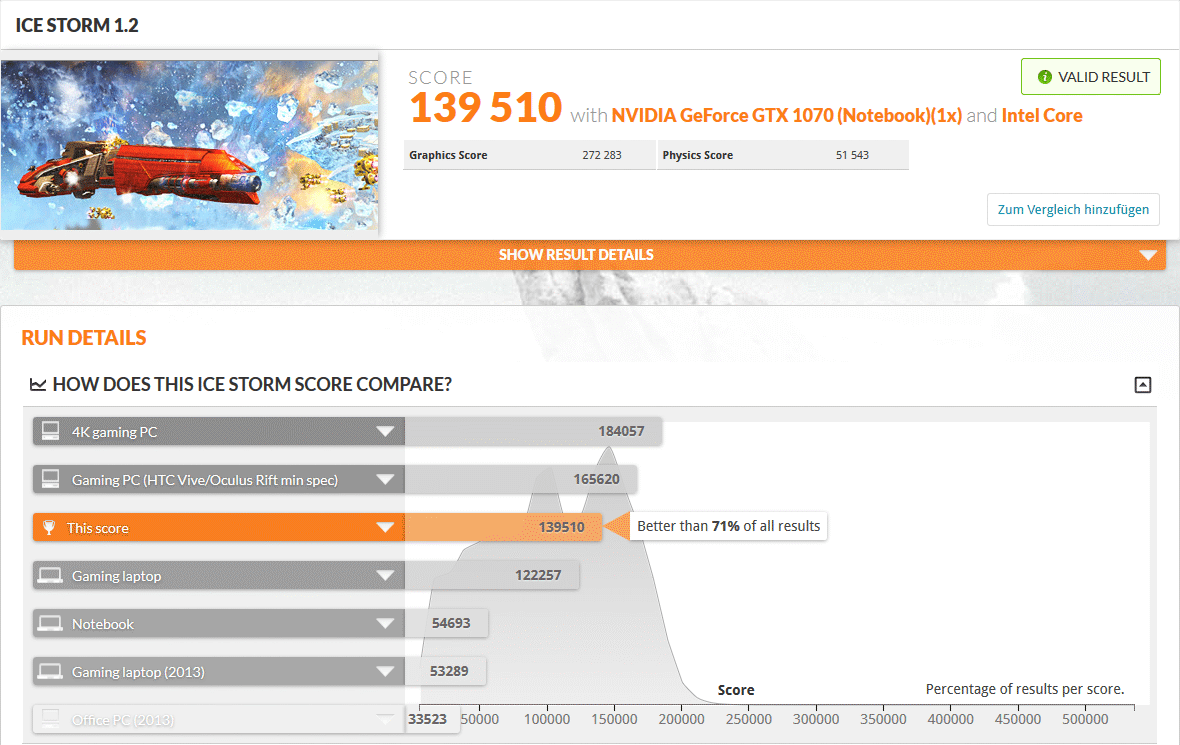Click the Notebook laptop icon
Viewport: 1180px width, 745px height.
(x=50, y=624)
